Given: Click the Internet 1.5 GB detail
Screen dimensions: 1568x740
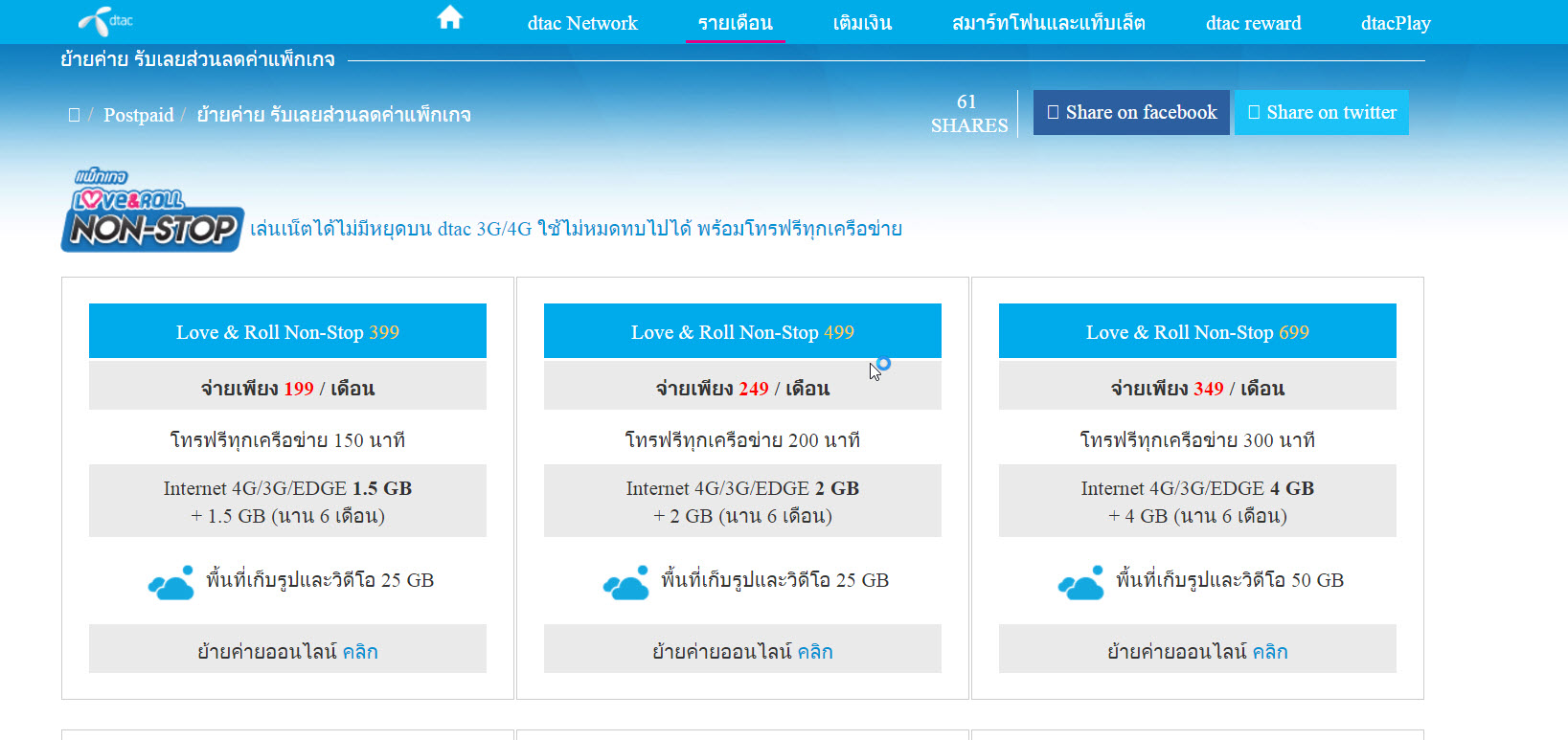Looking at the screenshot, I should (287, 501).
